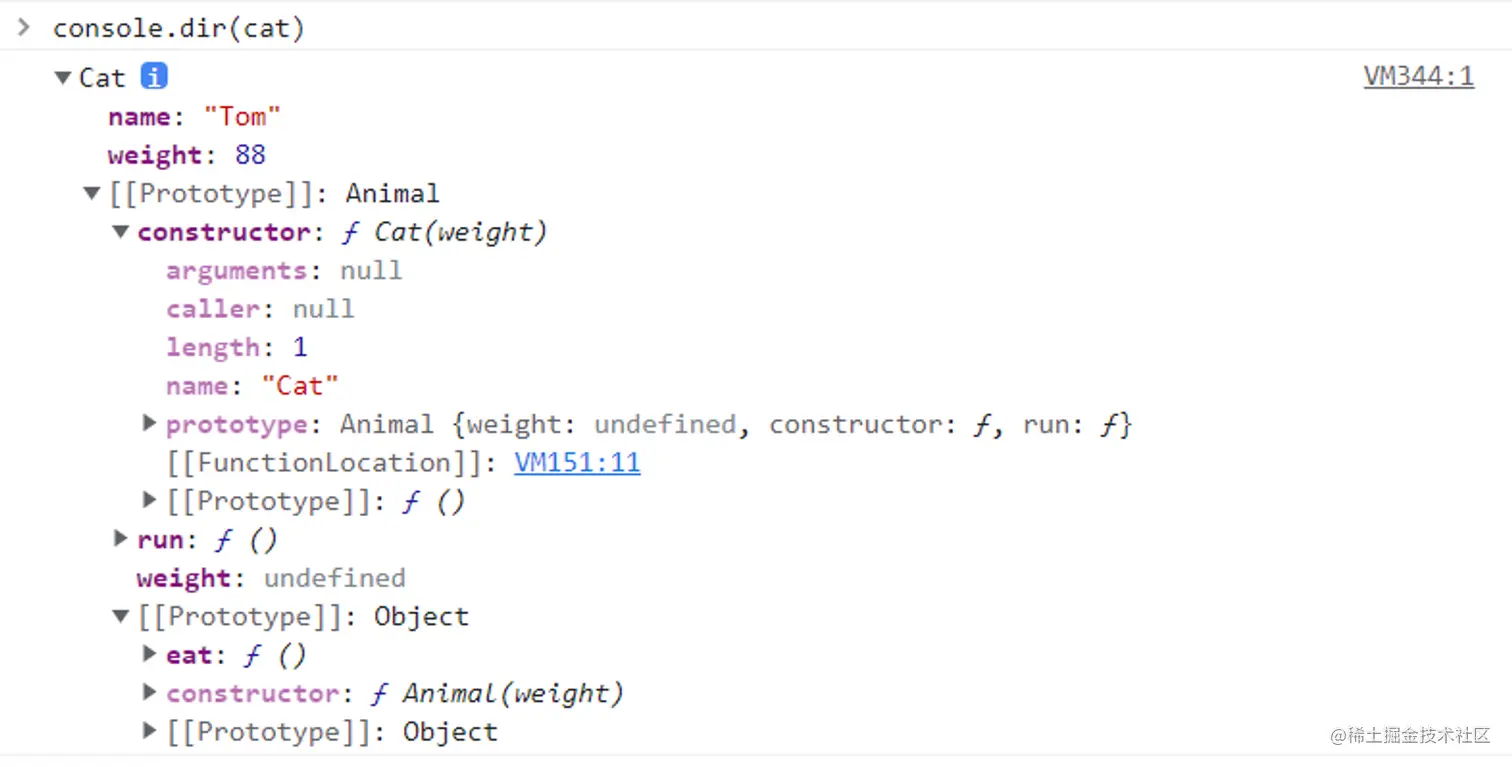Screen dimensions: 1512x767
Task: Open the VM344:1 source link
Action: tap(1418, 77)
